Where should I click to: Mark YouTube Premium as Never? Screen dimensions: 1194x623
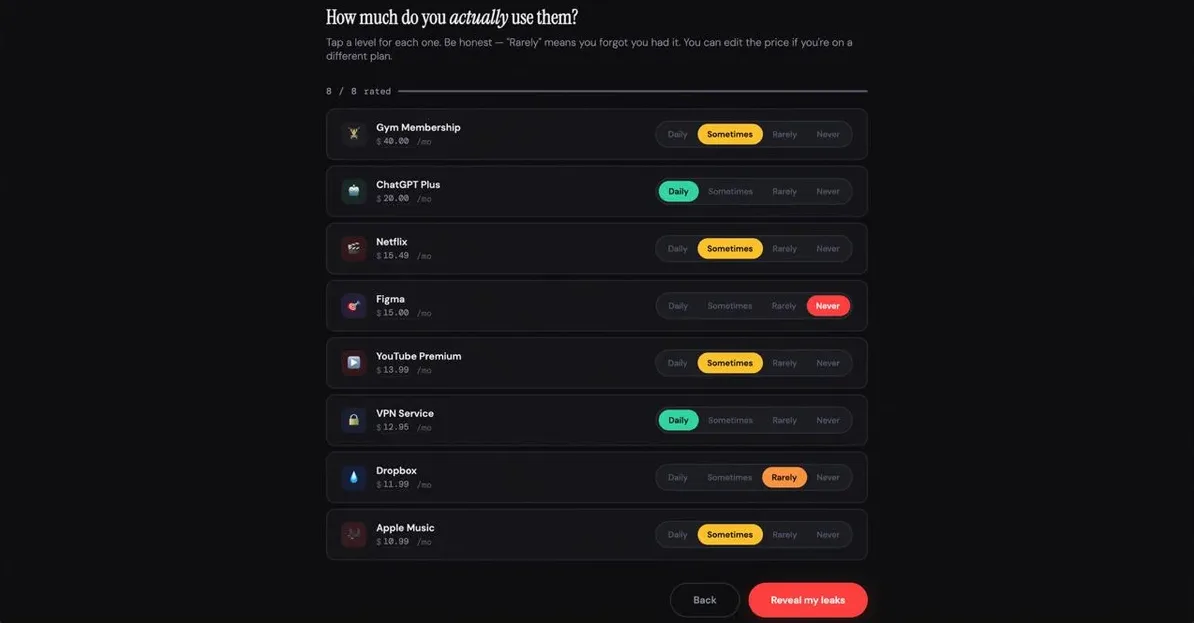click(830, 361)
